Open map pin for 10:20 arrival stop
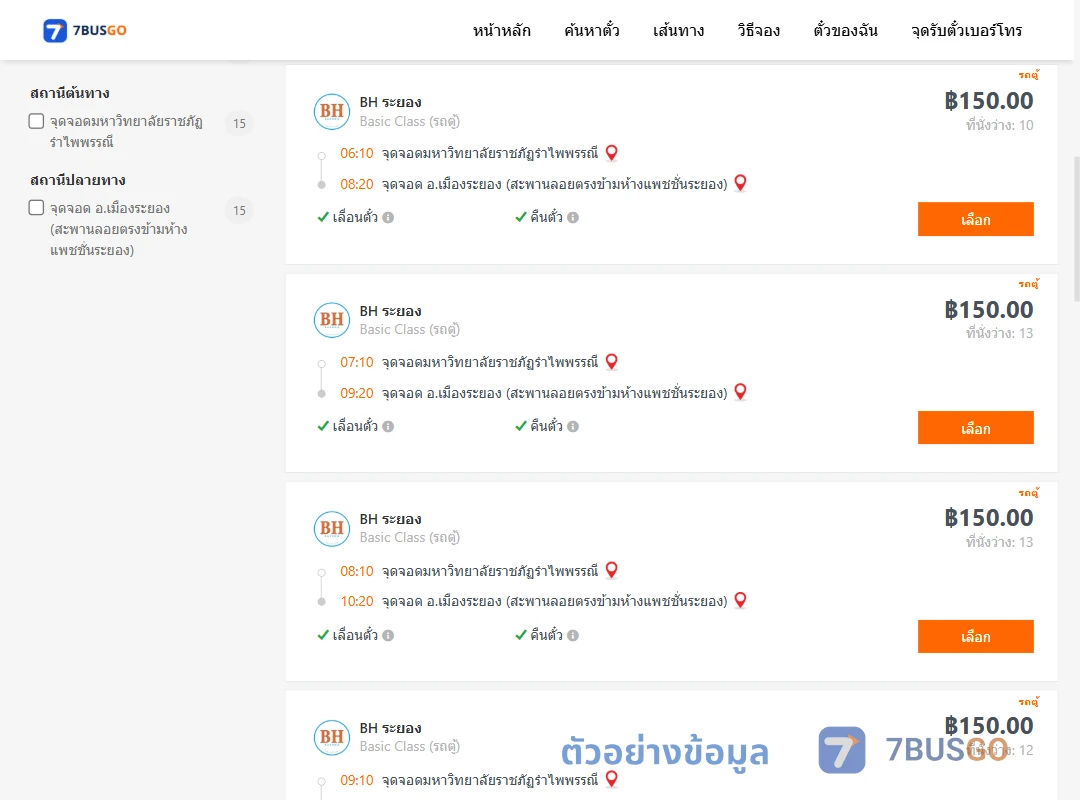The image size is (1080, 800). pos(740,600)
